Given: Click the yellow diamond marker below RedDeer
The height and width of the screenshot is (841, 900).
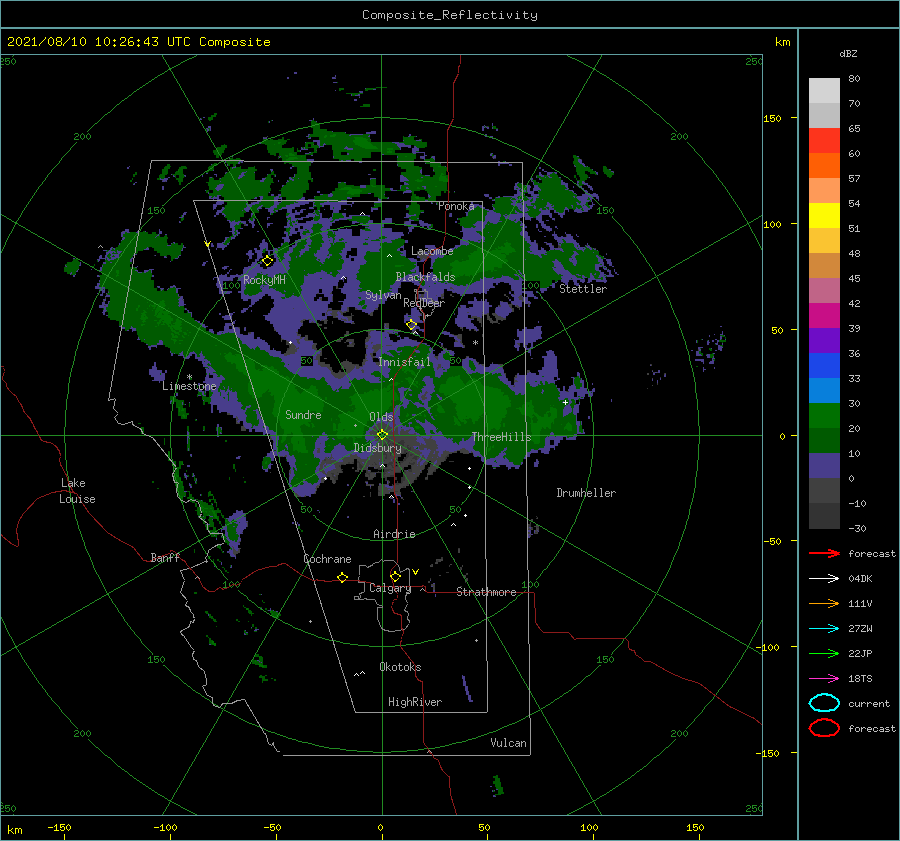Looking at the screenshot, I should pos(412,325).
